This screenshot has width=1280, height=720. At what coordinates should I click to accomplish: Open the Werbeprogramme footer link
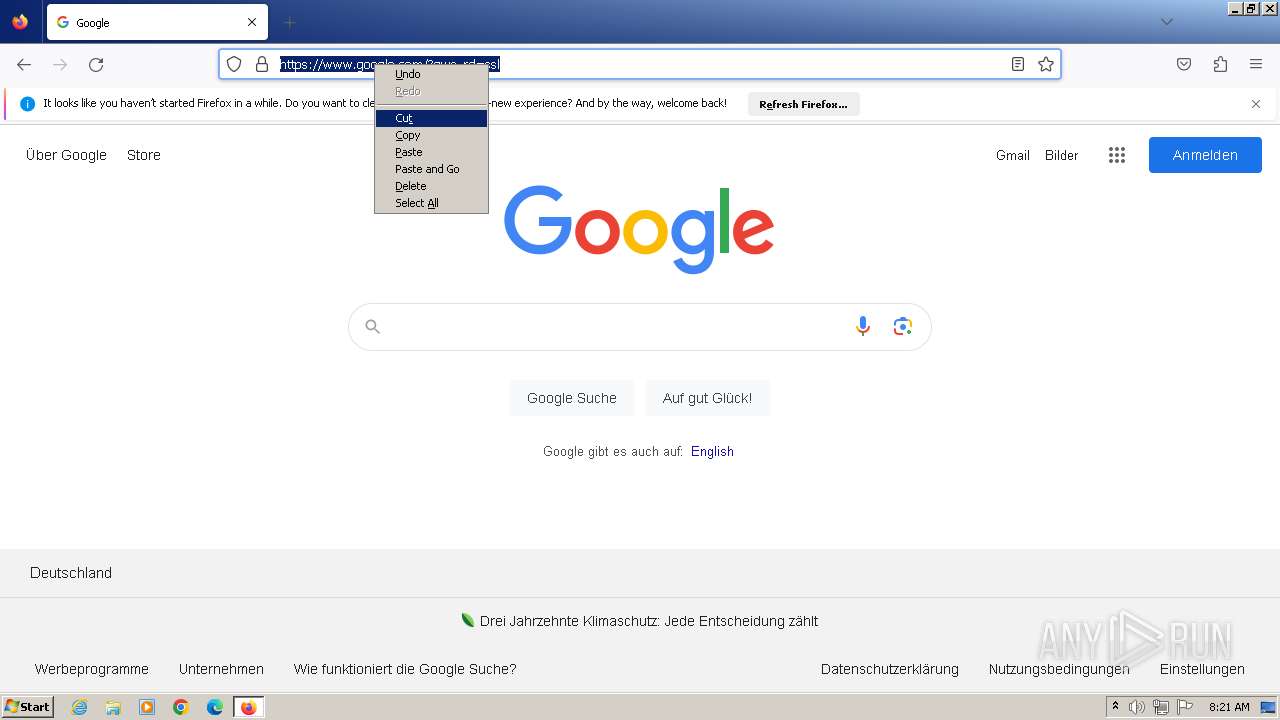[92, 669]
